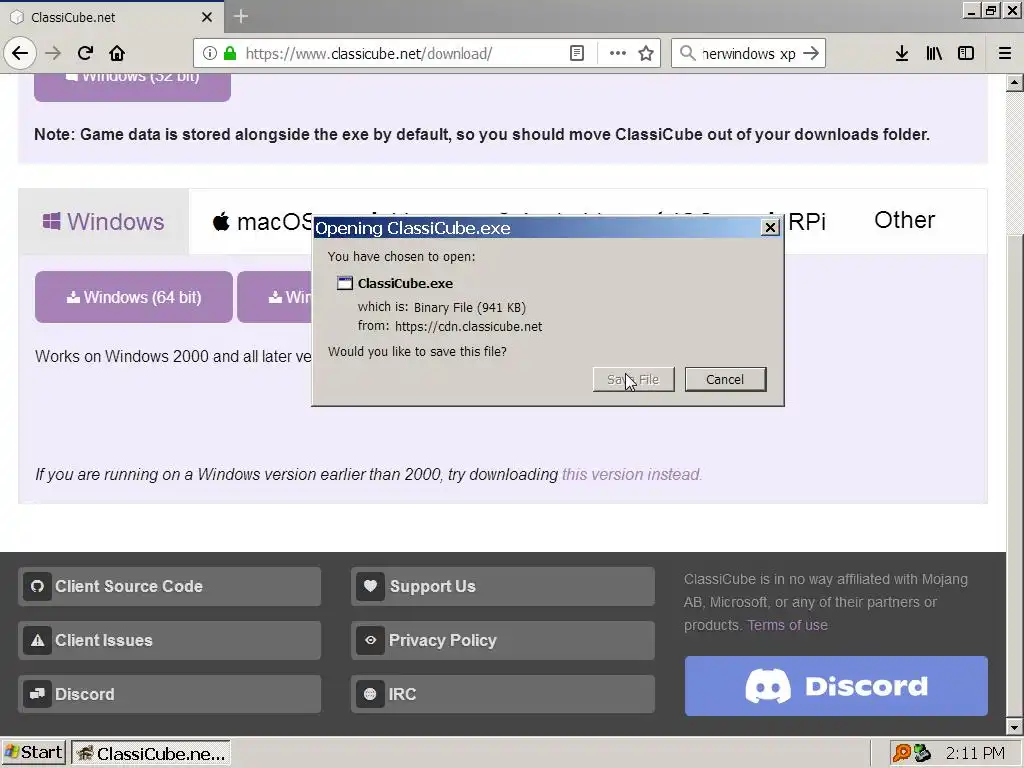
Task: Open IRC footer link
Action: pyautogui.click(x=503, y=694)
